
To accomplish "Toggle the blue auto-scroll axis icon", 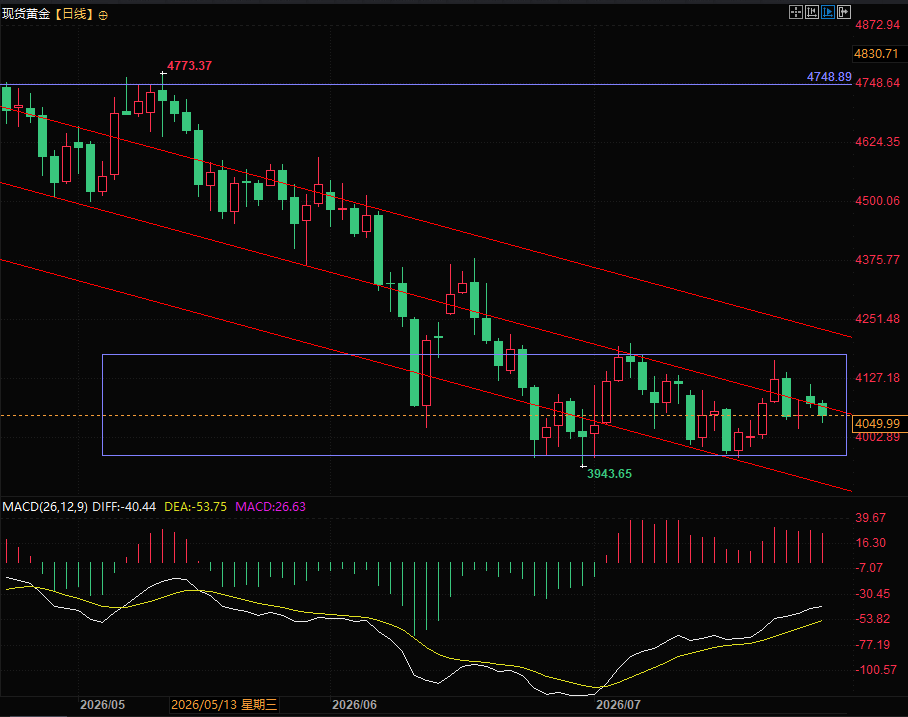I will 828,12.
